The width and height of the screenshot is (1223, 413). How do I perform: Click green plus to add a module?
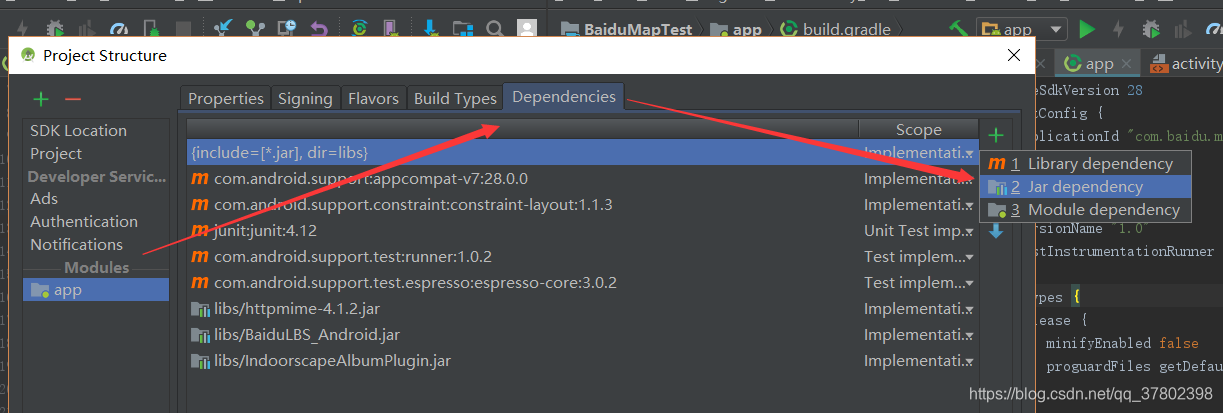(41, 98)
